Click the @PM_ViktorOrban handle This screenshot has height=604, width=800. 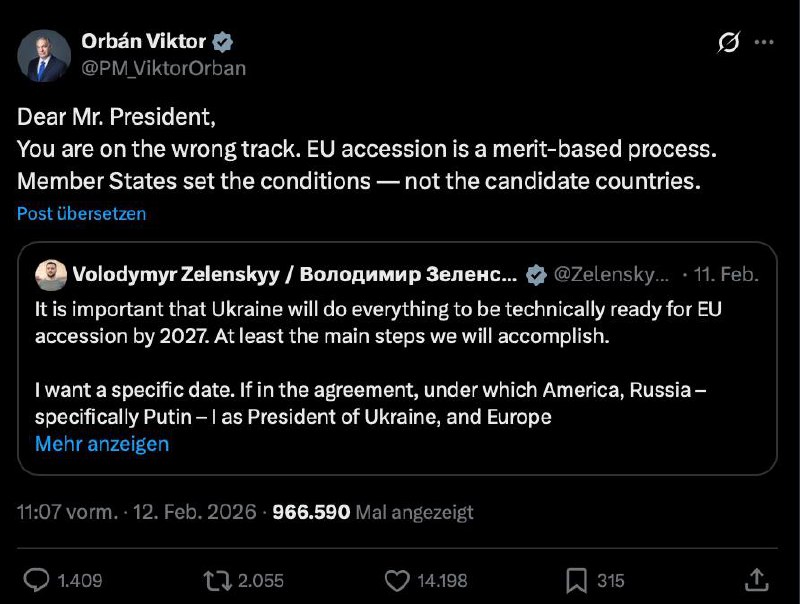click(164, 68)
